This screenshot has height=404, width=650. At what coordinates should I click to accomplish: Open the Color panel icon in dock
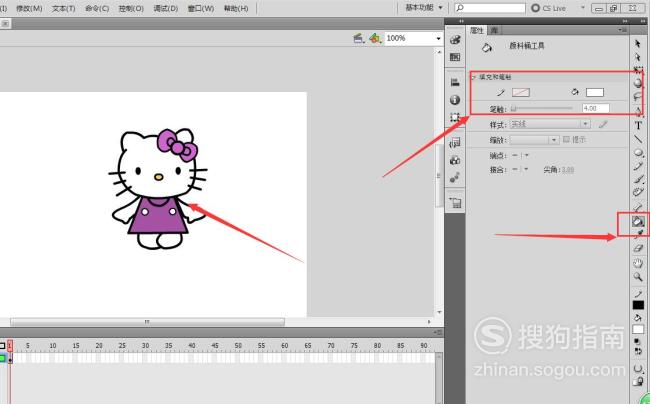[455, 40]
